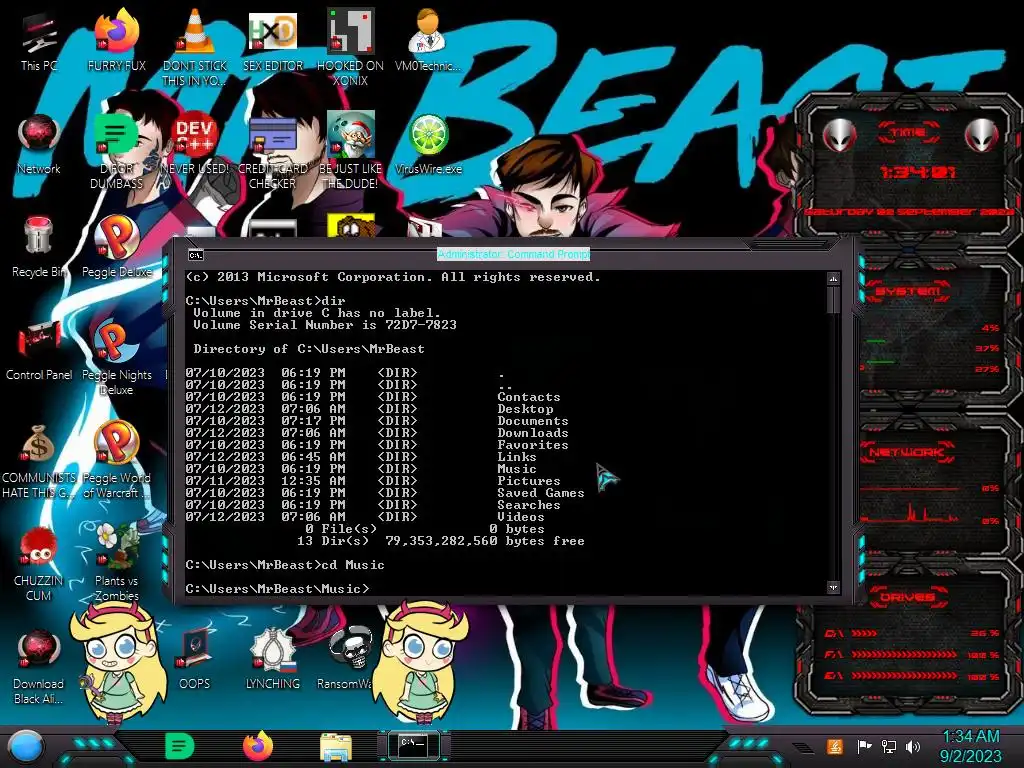
Task: Click the Searches directory entry
Action: [528, 505]
